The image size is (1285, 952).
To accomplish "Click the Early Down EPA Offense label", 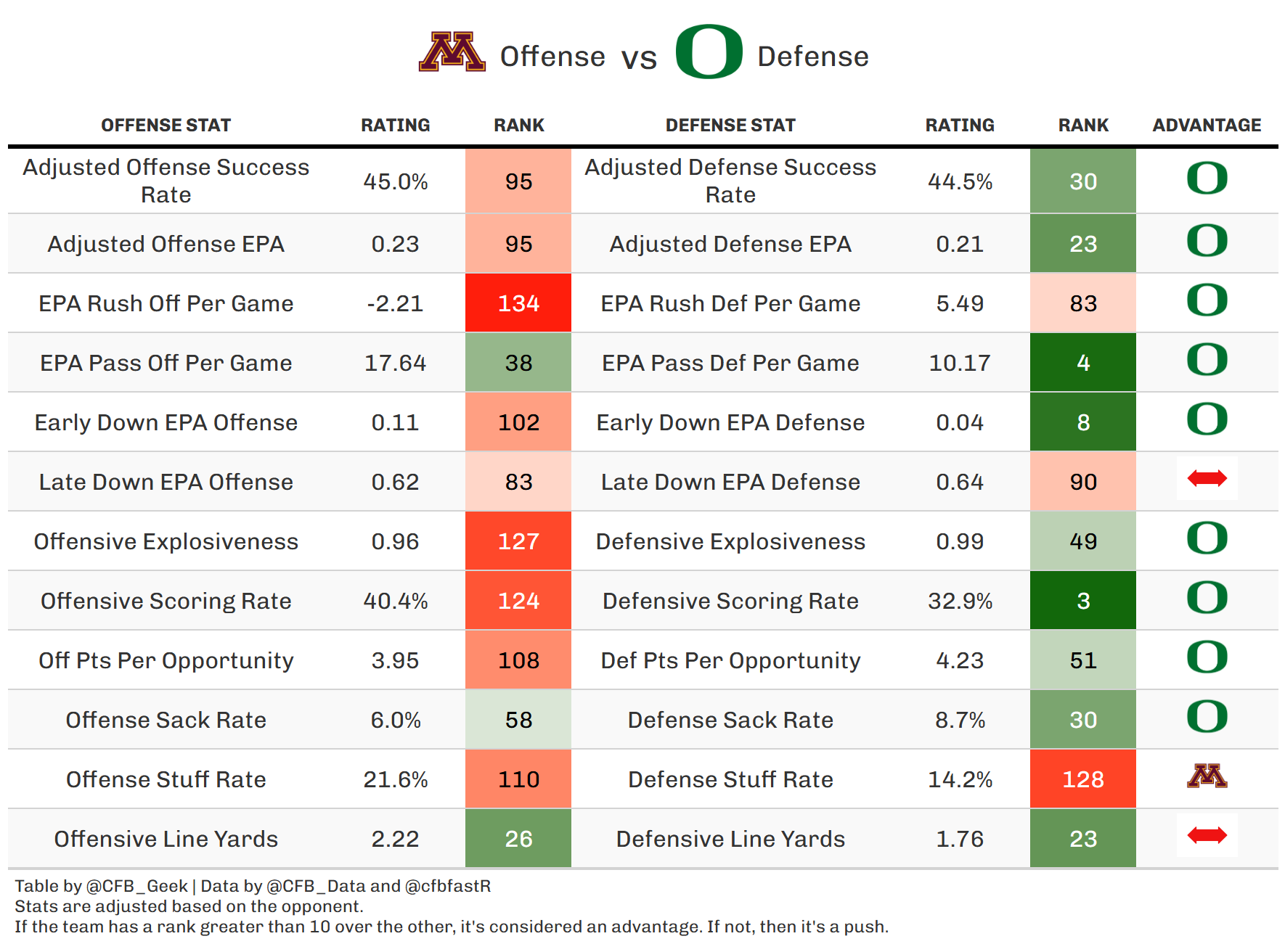I will (x=166, y=422).
